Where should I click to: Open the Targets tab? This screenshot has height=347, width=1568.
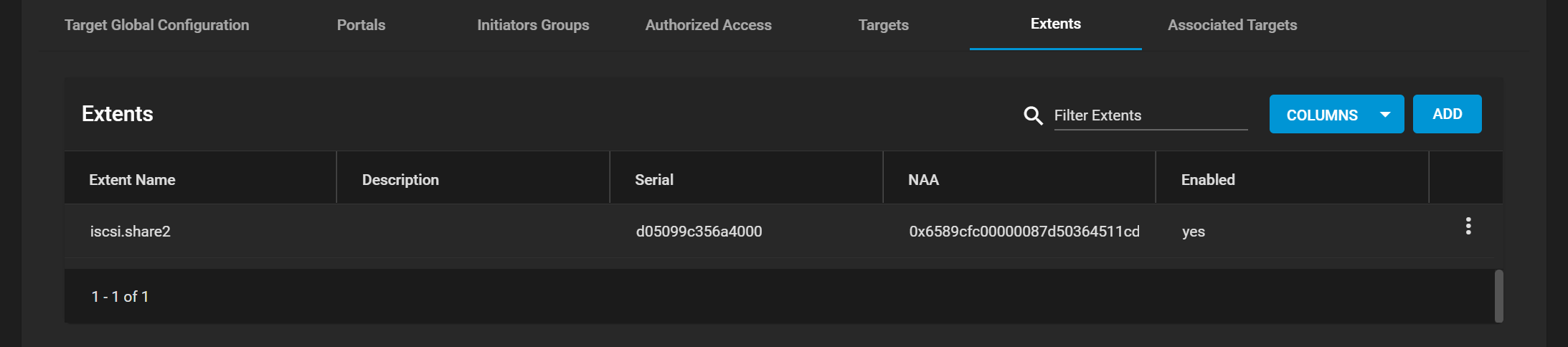pos(884,25)
